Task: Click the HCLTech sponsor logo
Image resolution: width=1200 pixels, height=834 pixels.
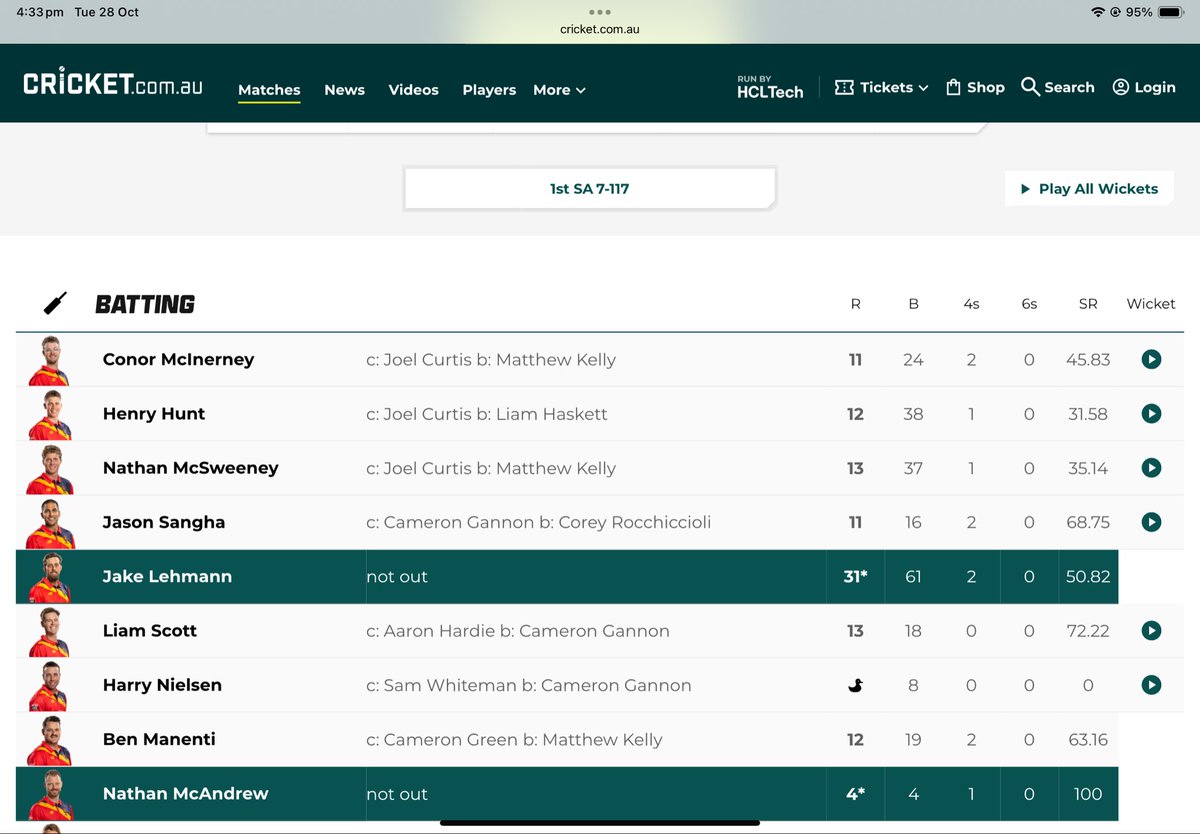Action: 770,87
